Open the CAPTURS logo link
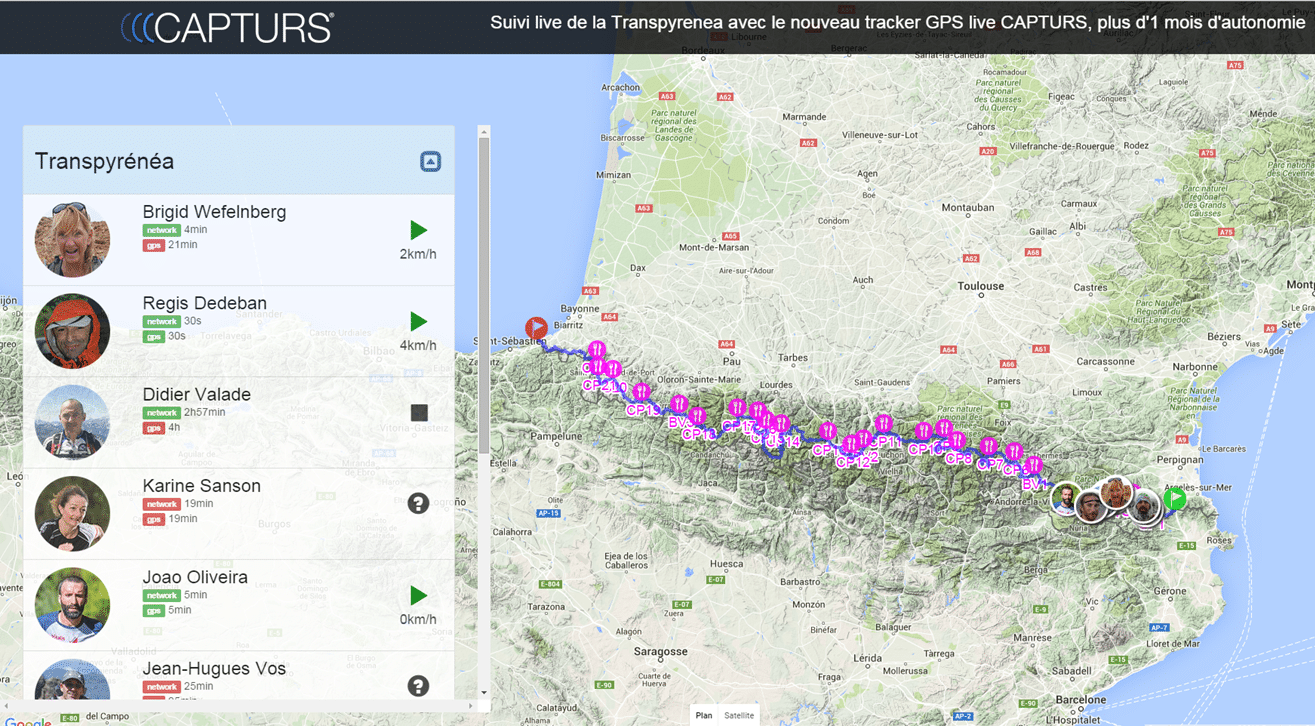Viewport: 1315px width, 726px height. (228, 27)
